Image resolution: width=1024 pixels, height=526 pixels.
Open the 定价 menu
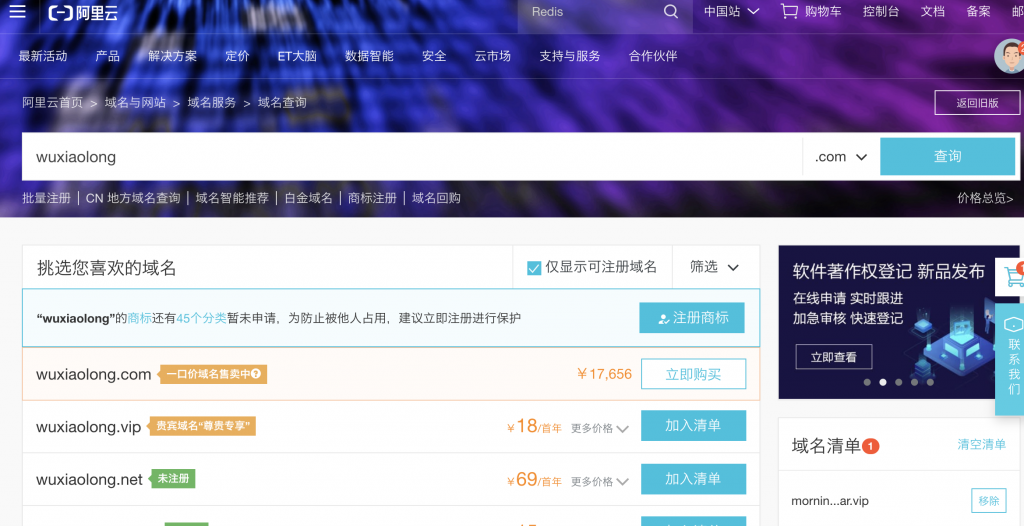click(237, 56)
